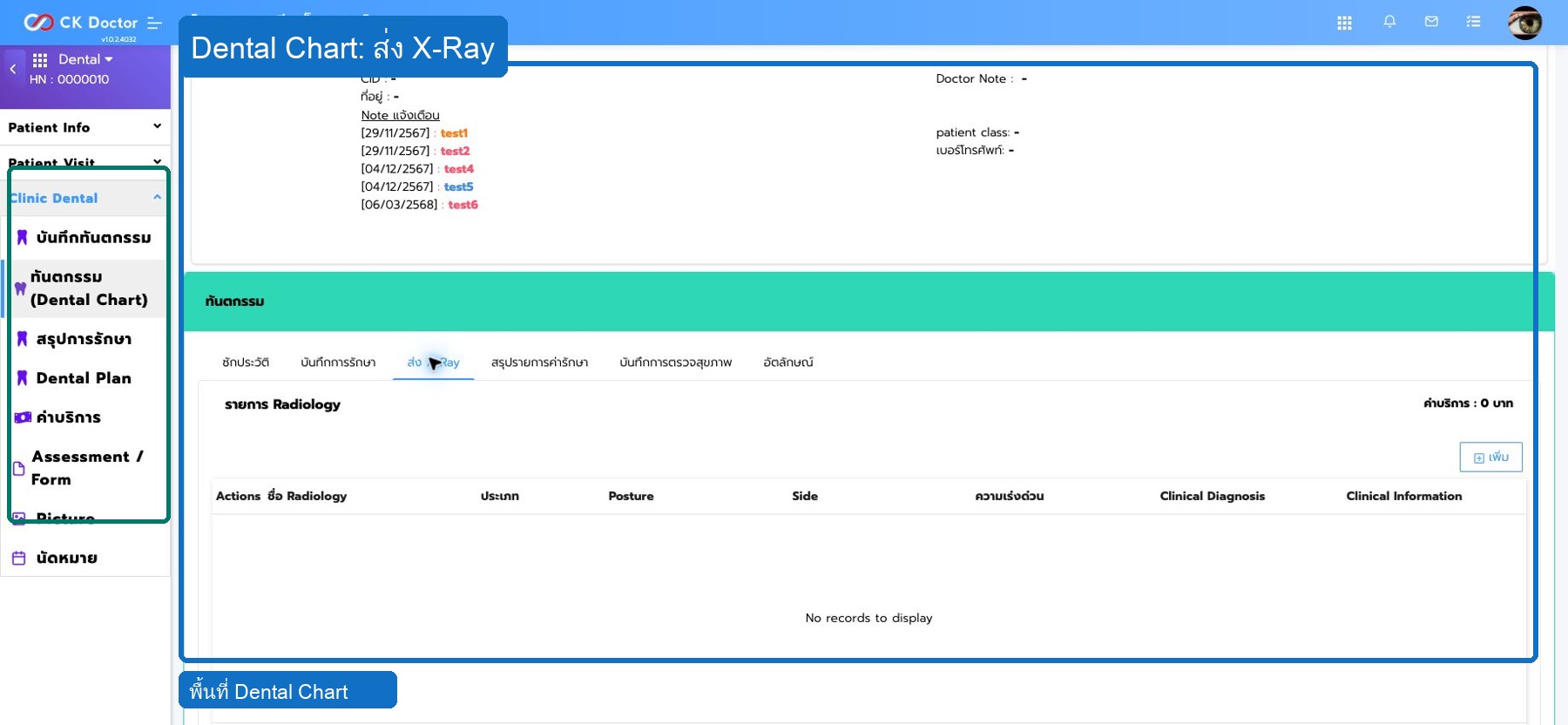Click the ค่าบริการ : 0 บาท total
The image size is (1568, 725).
(x=1469, y=403)
